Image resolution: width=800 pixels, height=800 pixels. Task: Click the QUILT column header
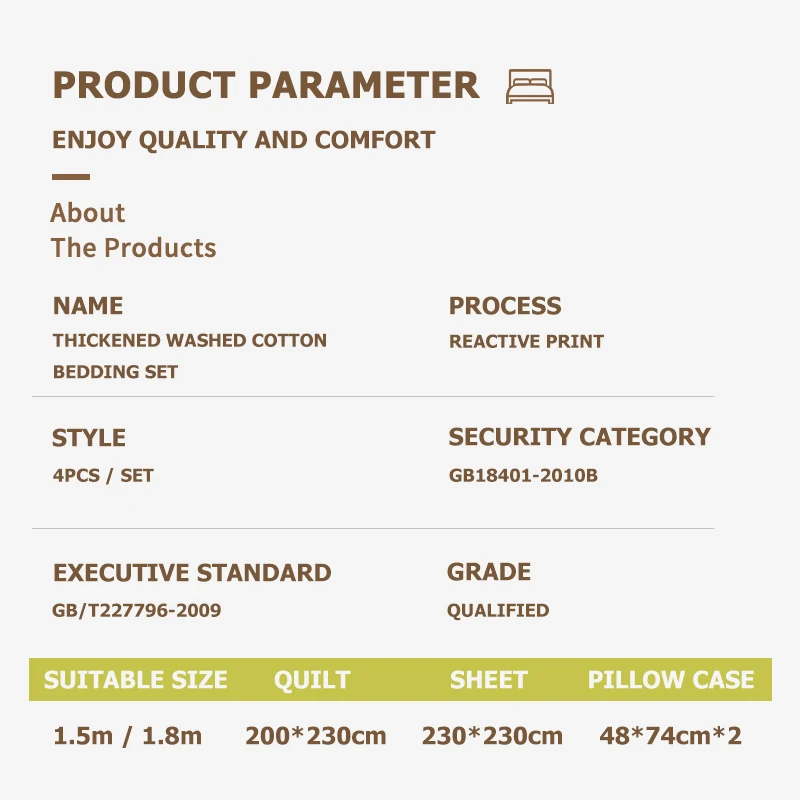click(x=312, y=680)
